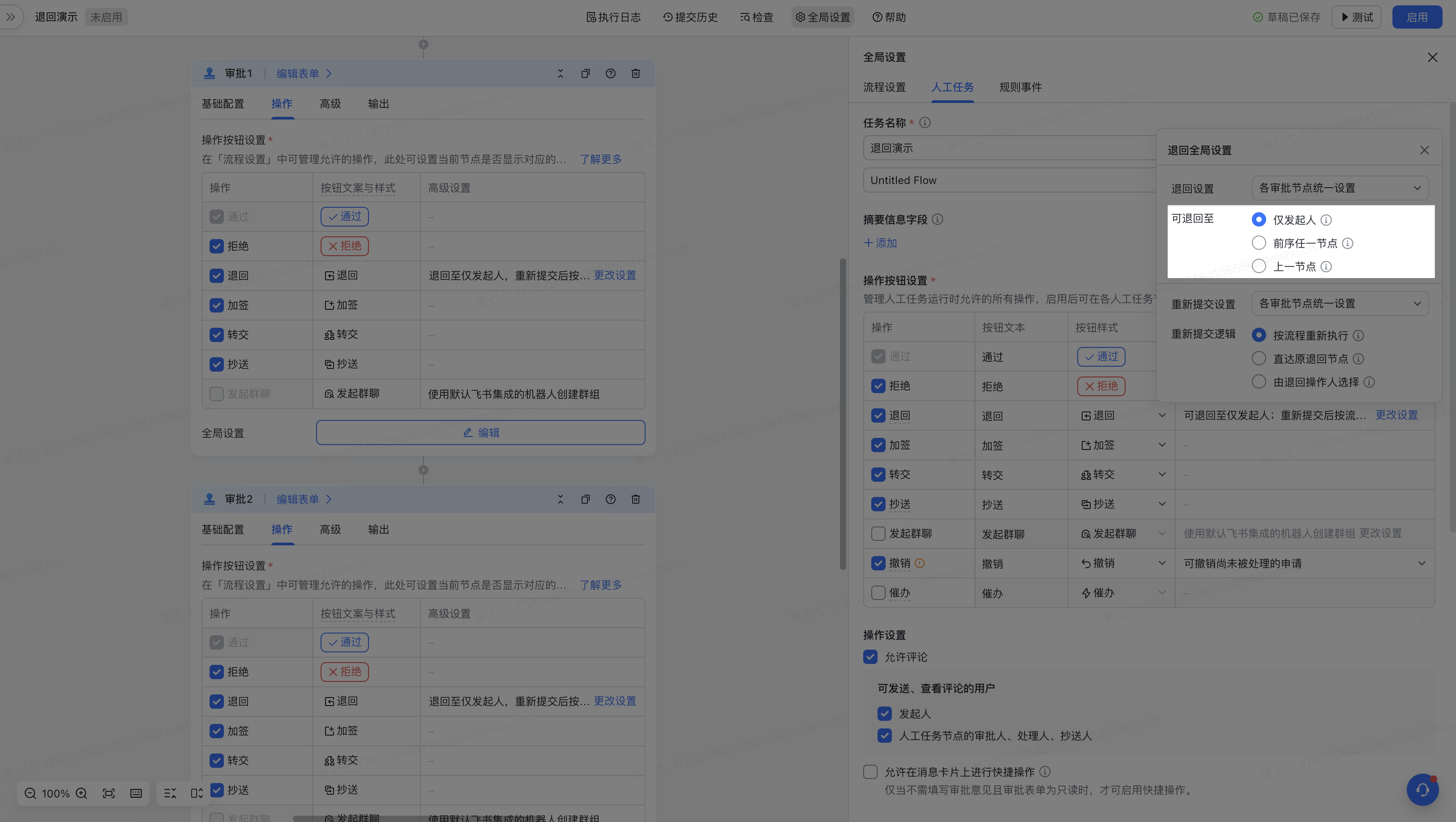The image size is (1456, 822).
Task: Open the support chat floating icon
Action: [1422, 789]
